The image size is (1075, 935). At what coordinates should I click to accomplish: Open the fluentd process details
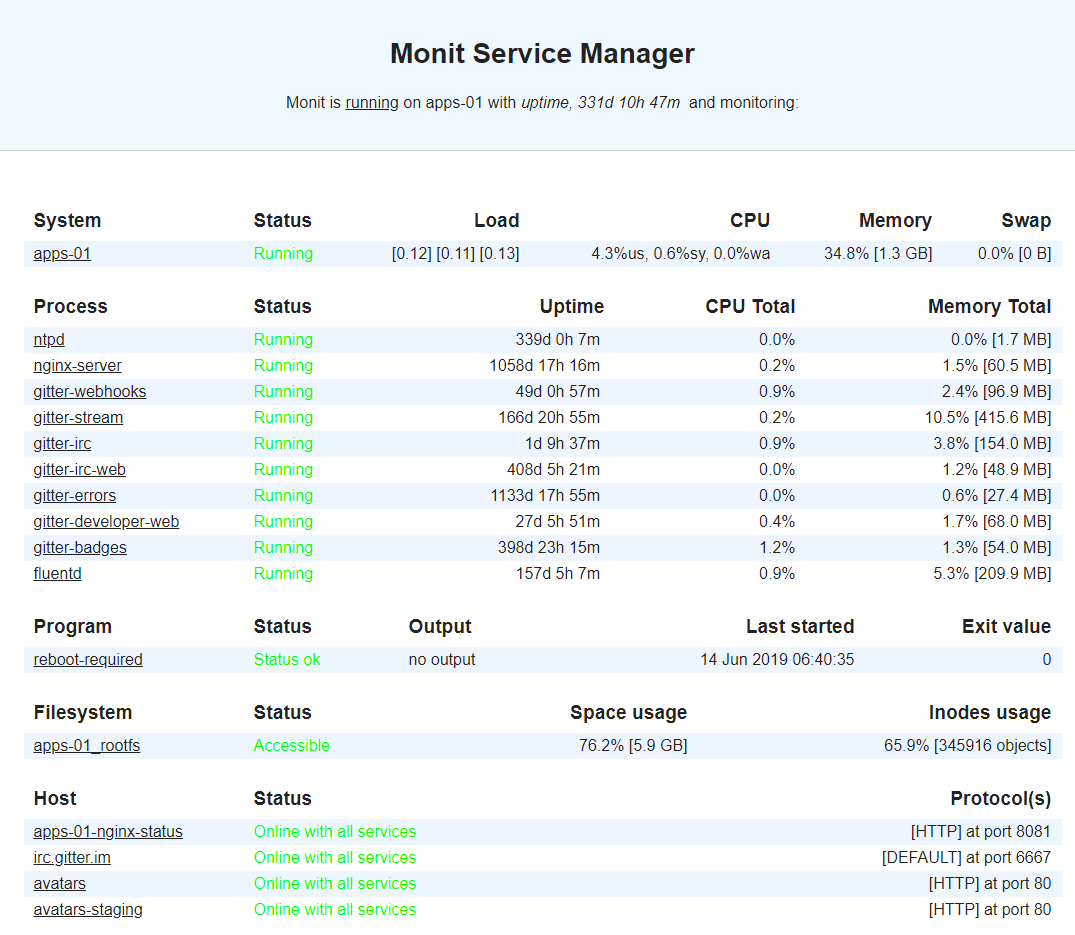(x=58, y=574)
